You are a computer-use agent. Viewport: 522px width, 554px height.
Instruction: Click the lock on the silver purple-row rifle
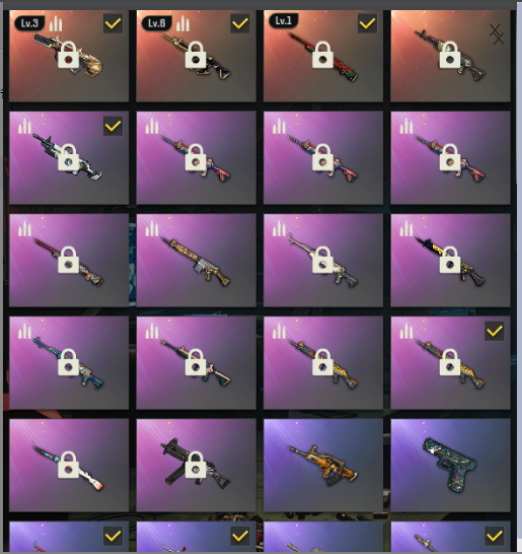(68, 157)
